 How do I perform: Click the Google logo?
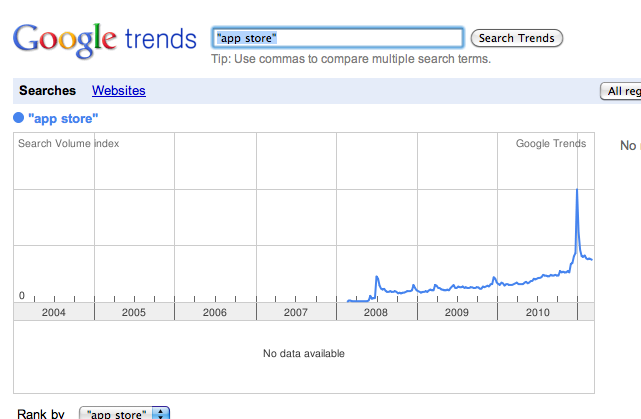(65, 40)
